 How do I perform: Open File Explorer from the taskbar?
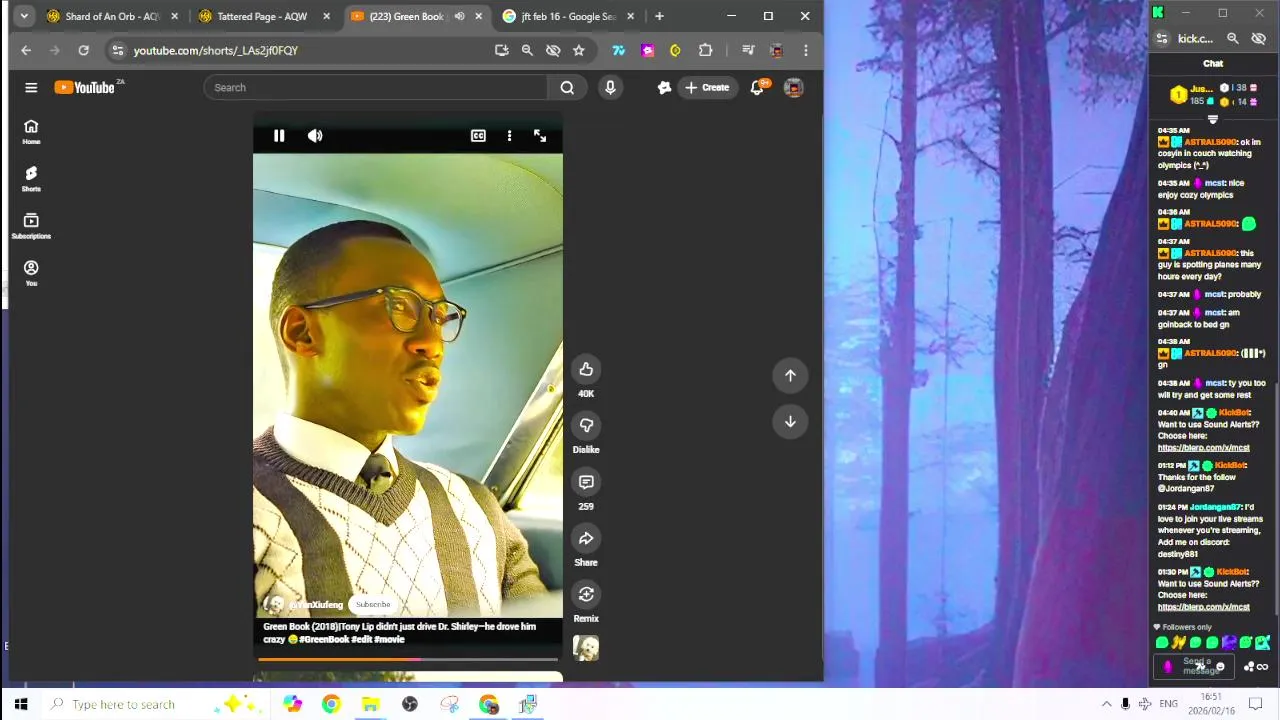[370, 704]
